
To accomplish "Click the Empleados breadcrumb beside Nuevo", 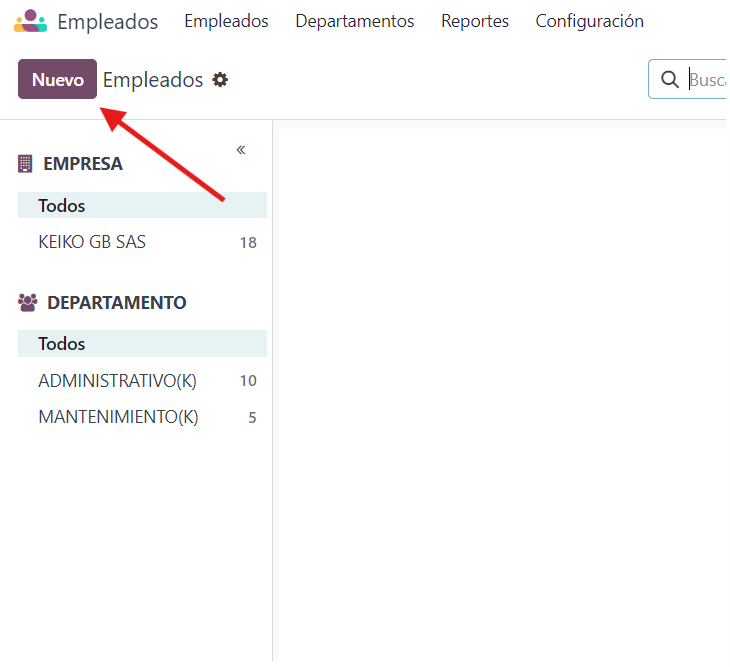I will pyautogui.click(x=153, y=80).
